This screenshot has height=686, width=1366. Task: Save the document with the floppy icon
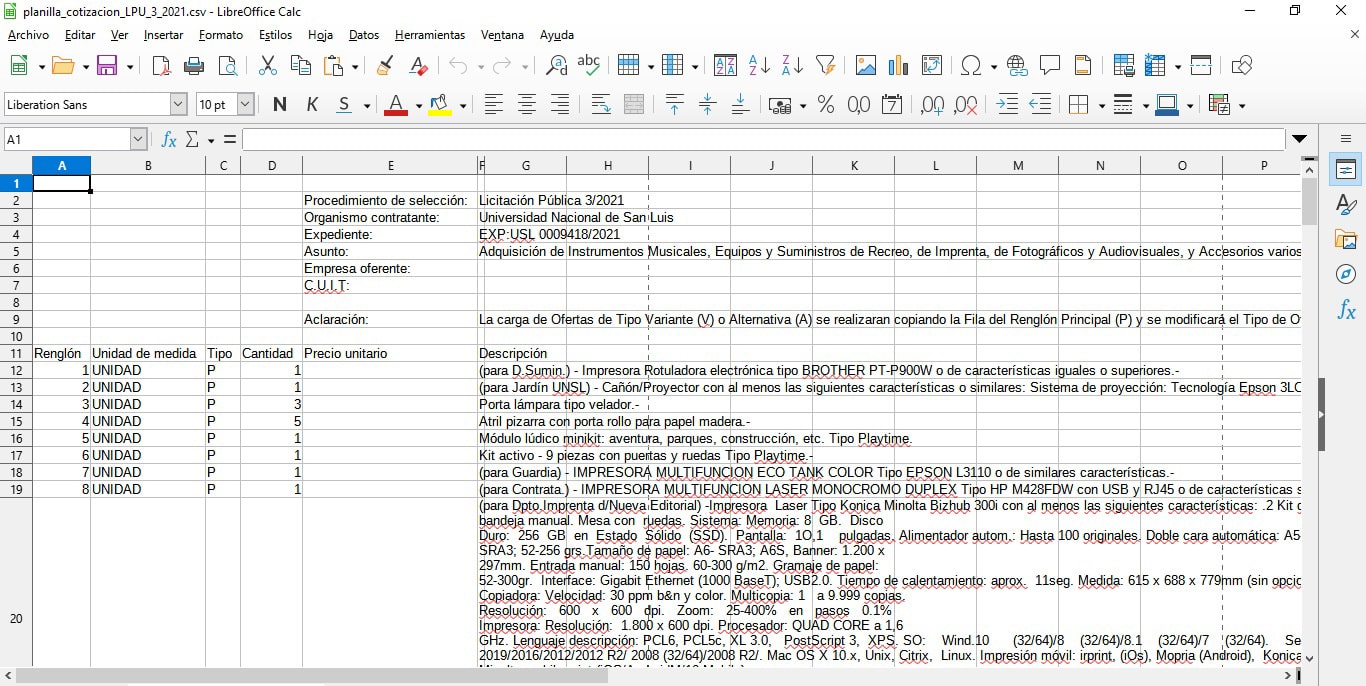[x=107, y=66]
